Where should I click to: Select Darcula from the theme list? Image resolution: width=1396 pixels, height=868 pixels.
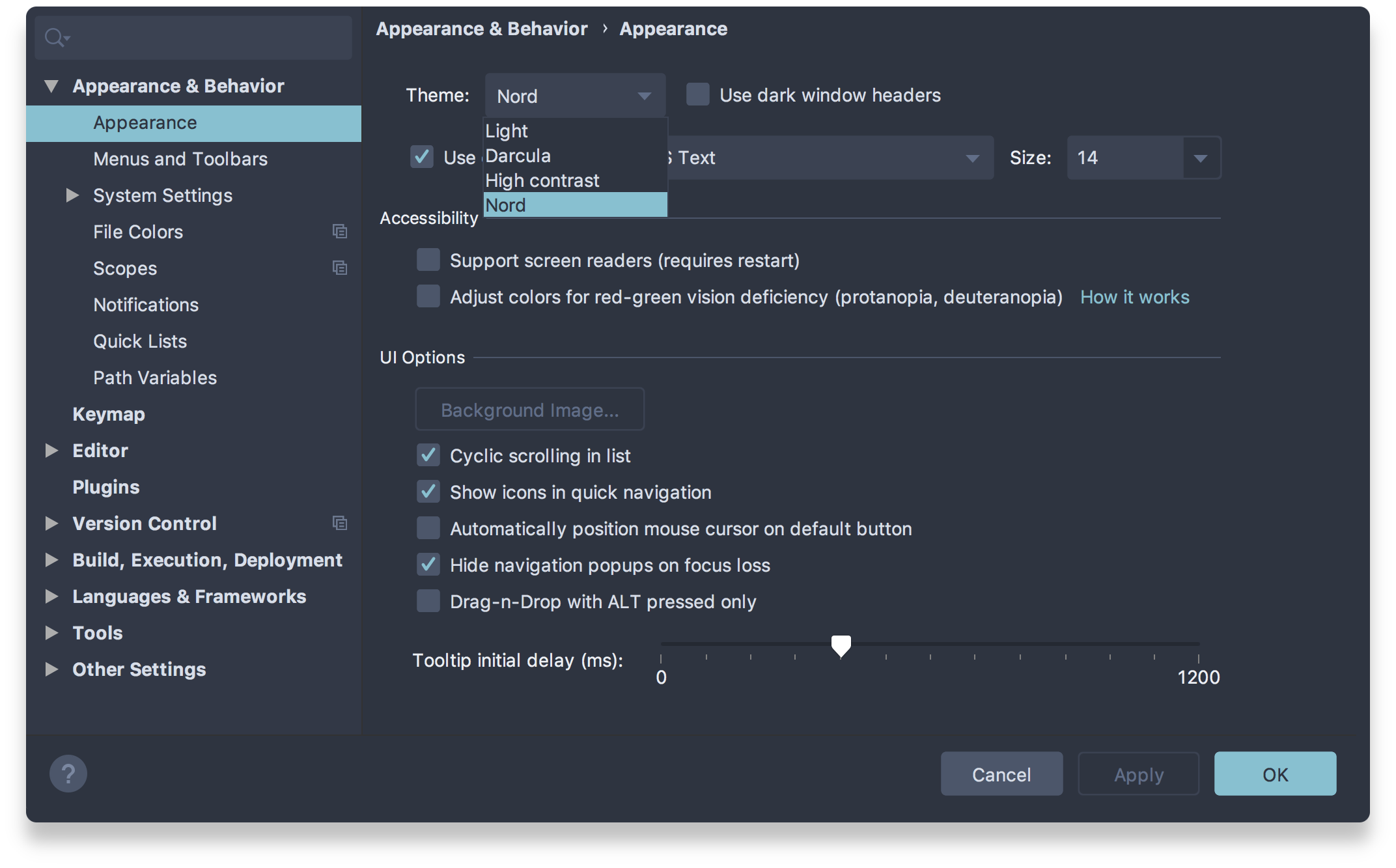click(518, 156)
